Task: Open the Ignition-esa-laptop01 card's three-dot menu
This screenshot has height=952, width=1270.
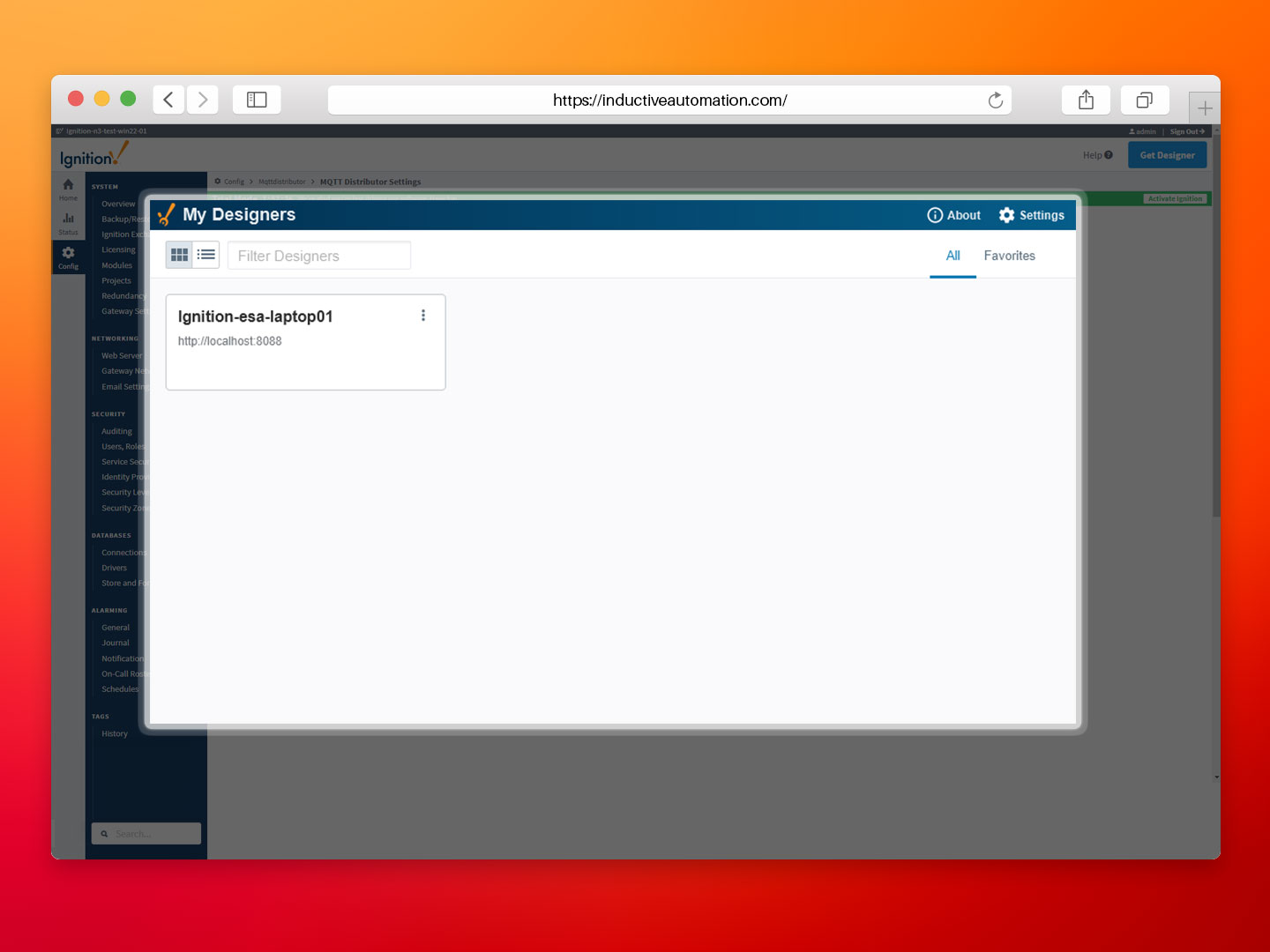Action: (x=423, y=316)
